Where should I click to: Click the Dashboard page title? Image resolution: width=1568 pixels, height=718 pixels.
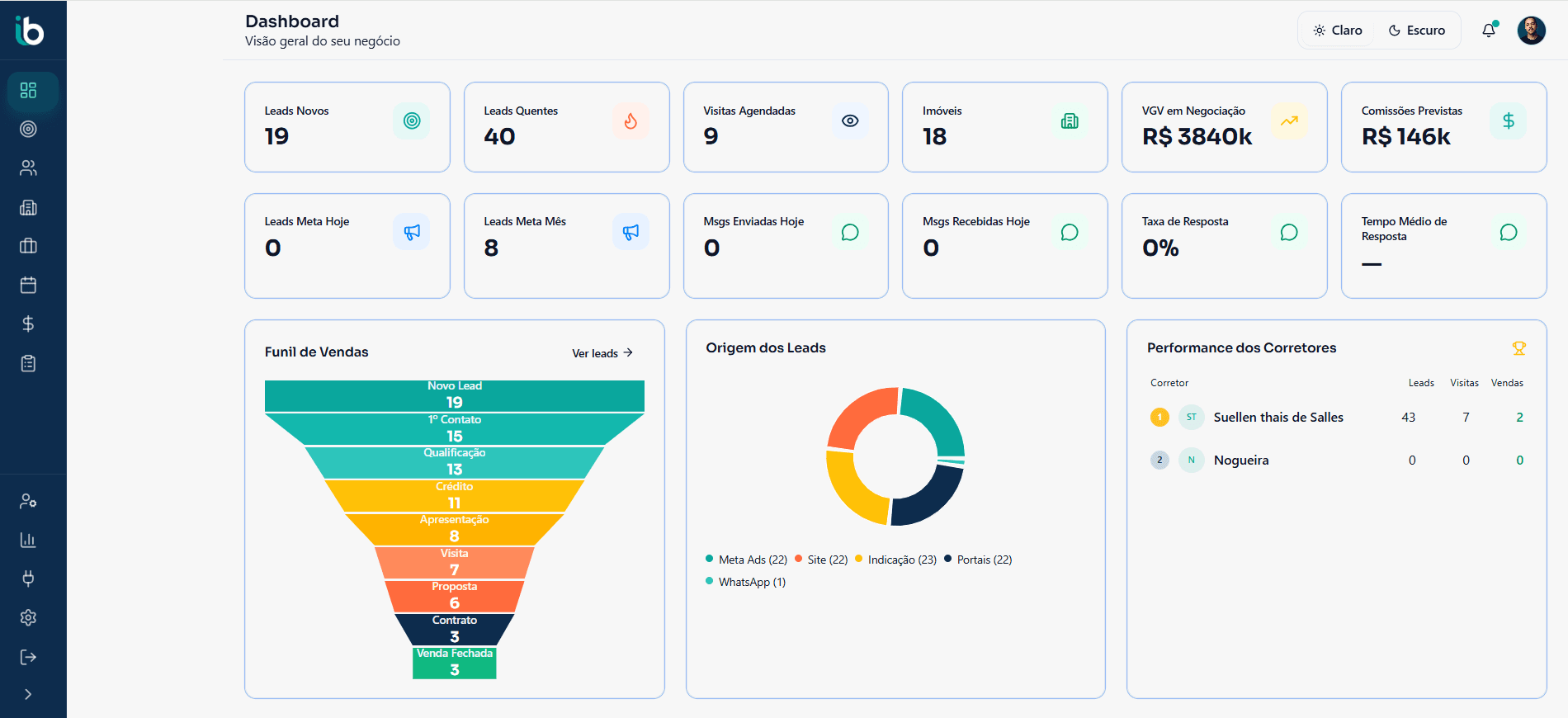292,21
